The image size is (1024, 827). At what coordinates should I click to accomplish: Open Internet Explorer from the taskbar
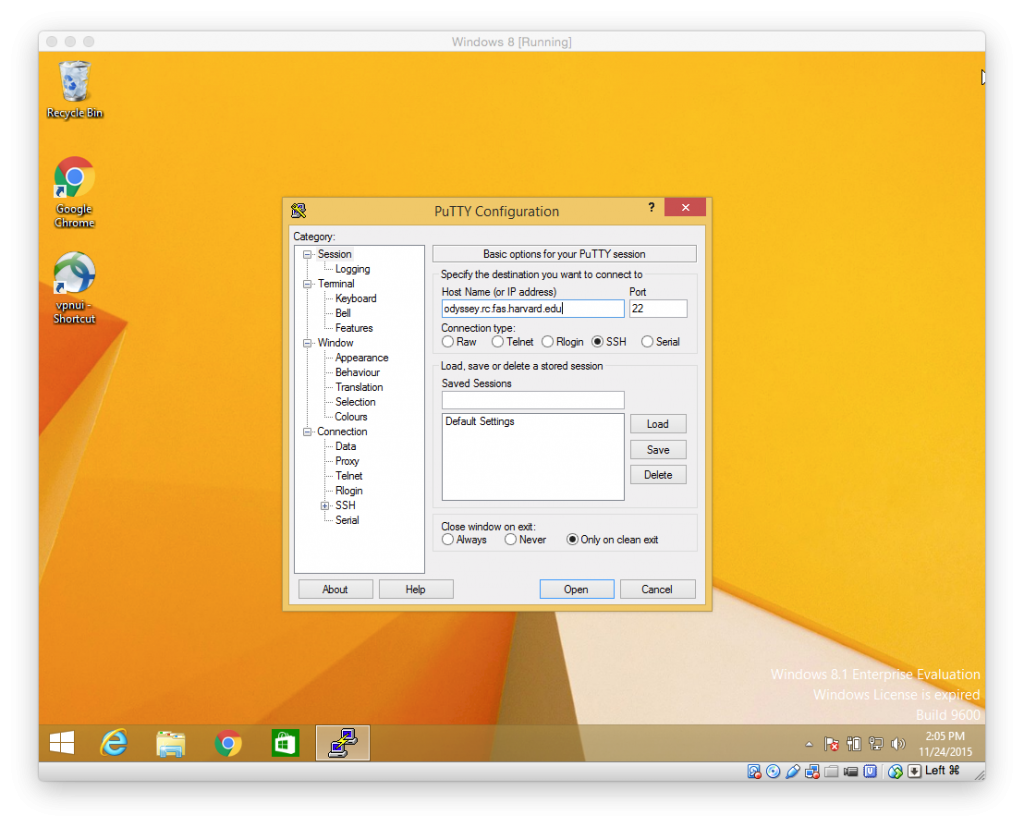coord(114,743)
